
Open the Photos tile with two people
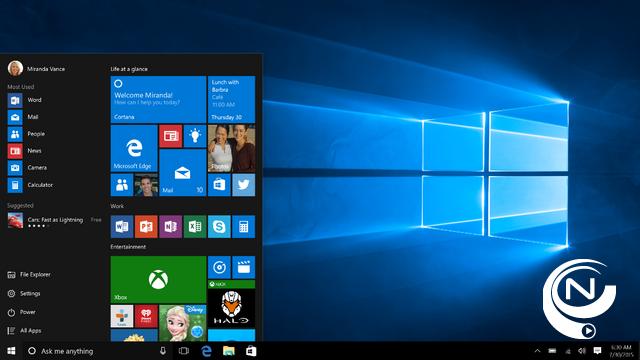pyautogui.click(x=231, y=148)
